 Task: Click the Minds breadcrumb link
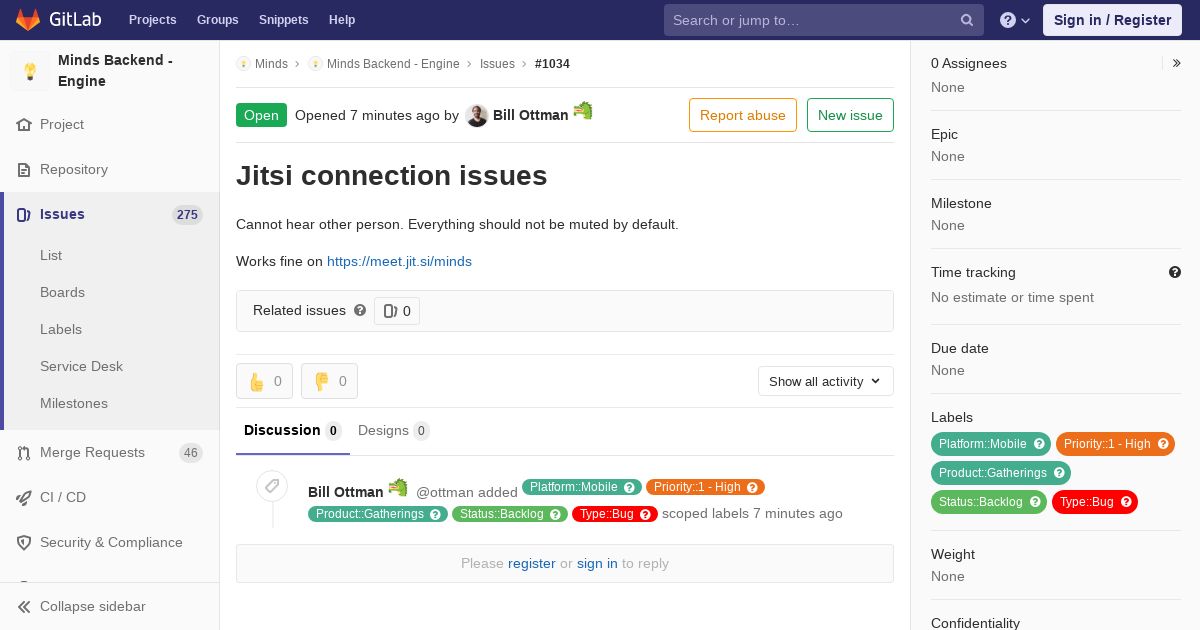(x=271, y=64)
